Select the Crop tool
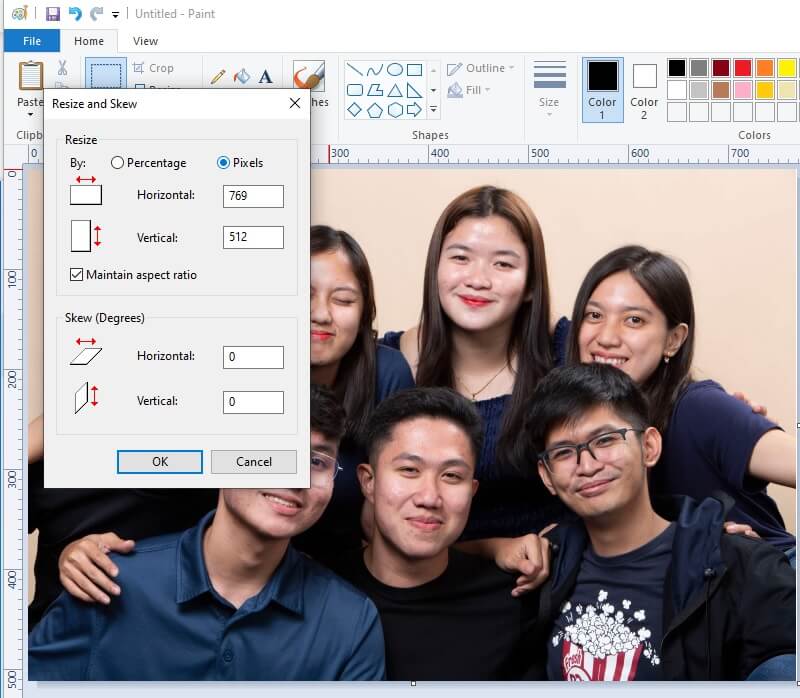The width and height of the screenshot is (800, 698). 156,67
